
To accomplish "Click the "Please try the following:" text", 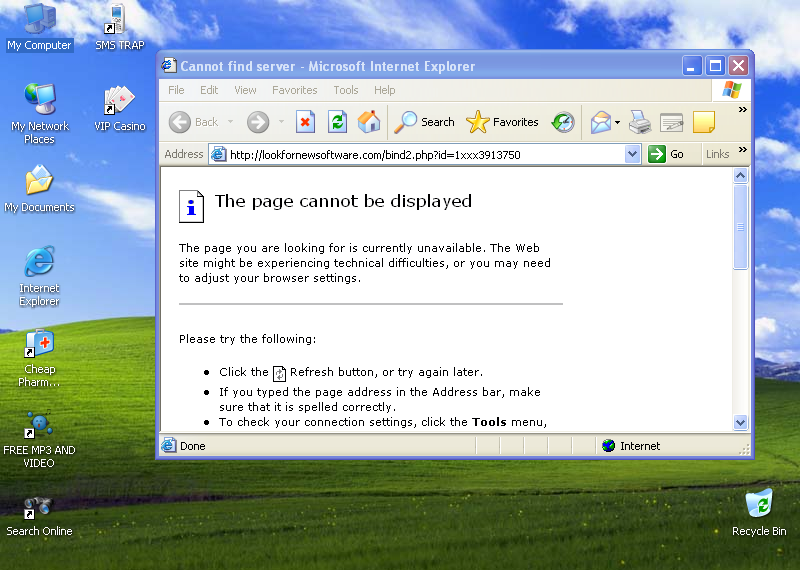I will pos(247,339).
